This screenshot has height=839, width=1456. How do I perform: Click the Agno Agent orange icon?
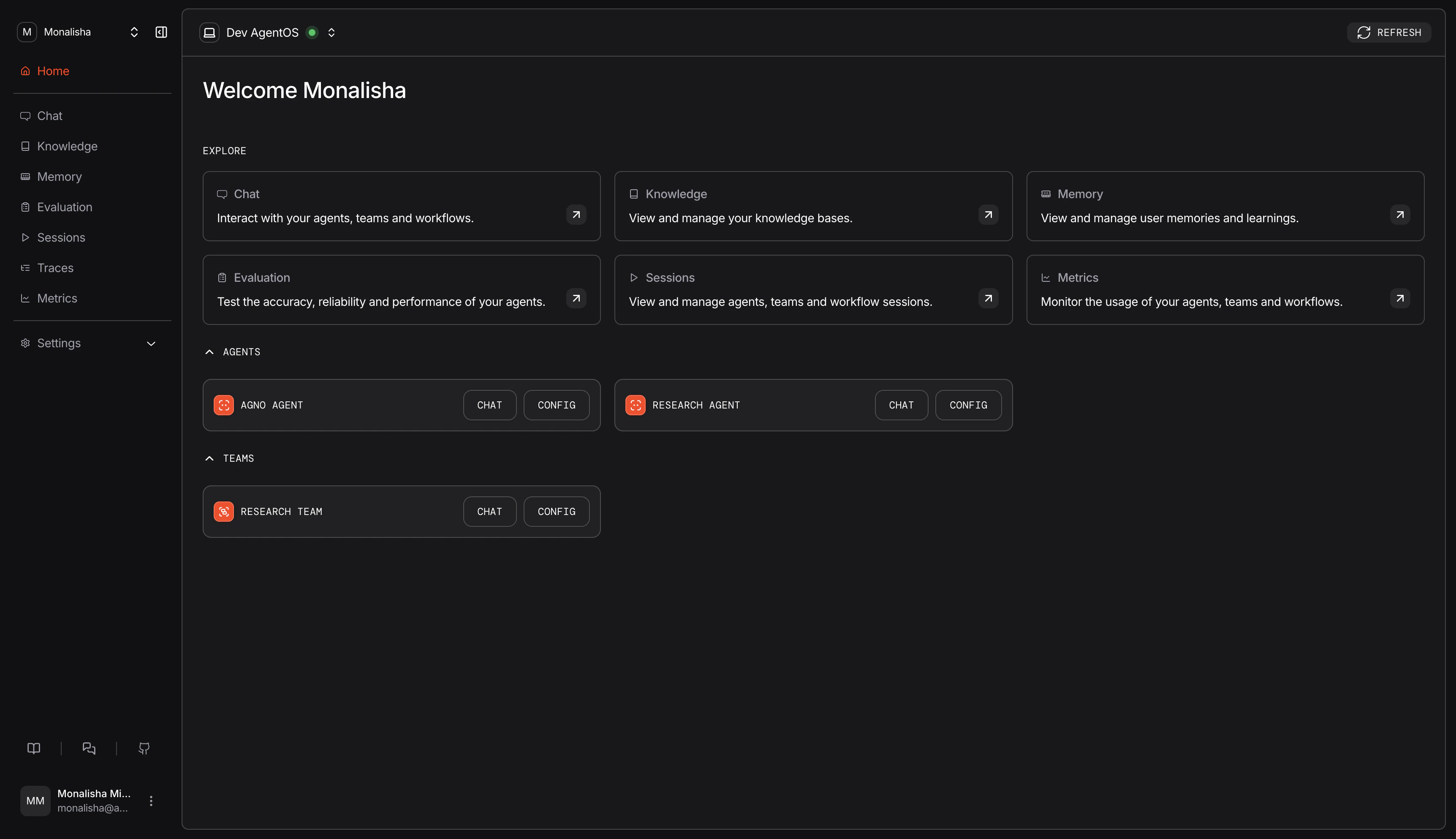(223, 405)
